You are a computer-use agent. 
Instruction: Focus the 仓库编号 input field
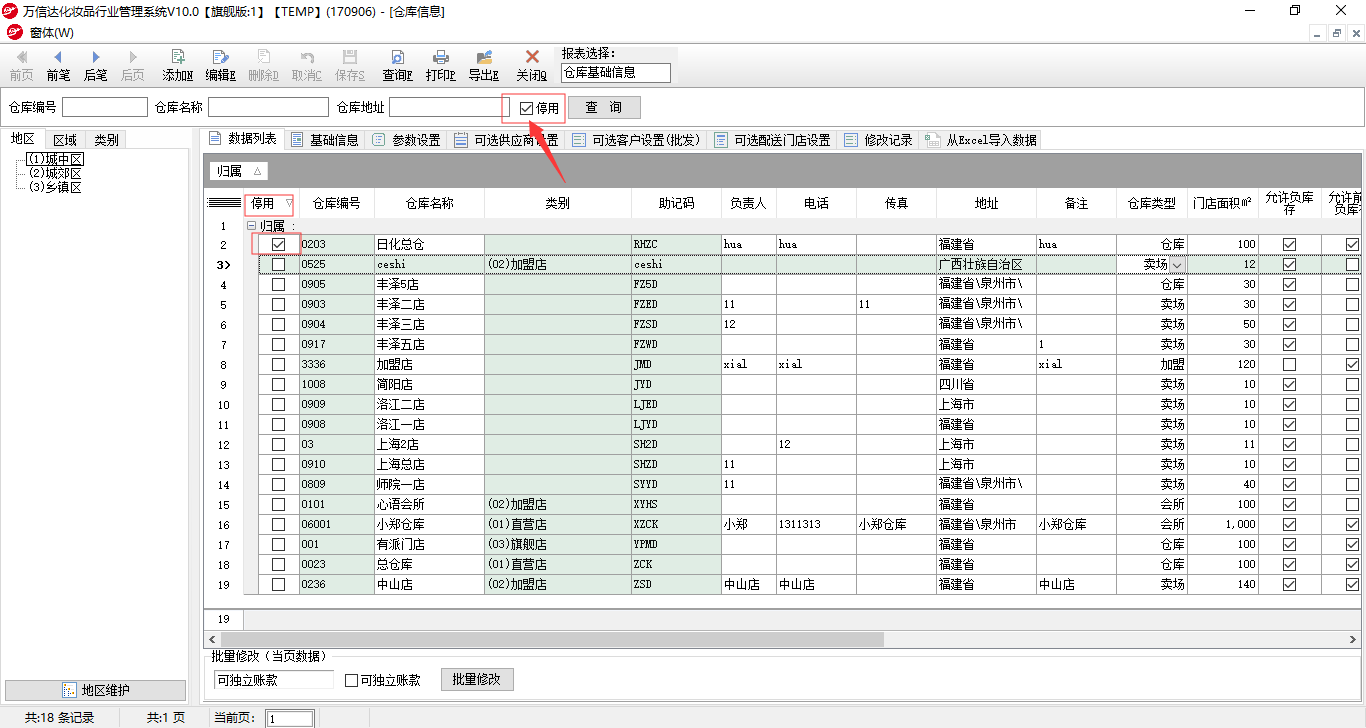pos(105,107)
